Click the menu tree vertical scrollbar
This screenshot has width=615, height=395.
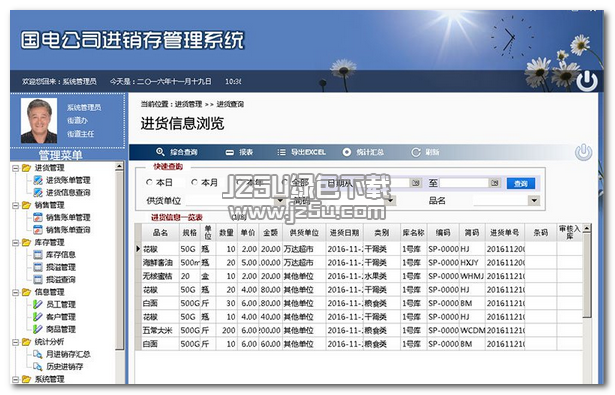pyautogui.click(x=120, y=260)
